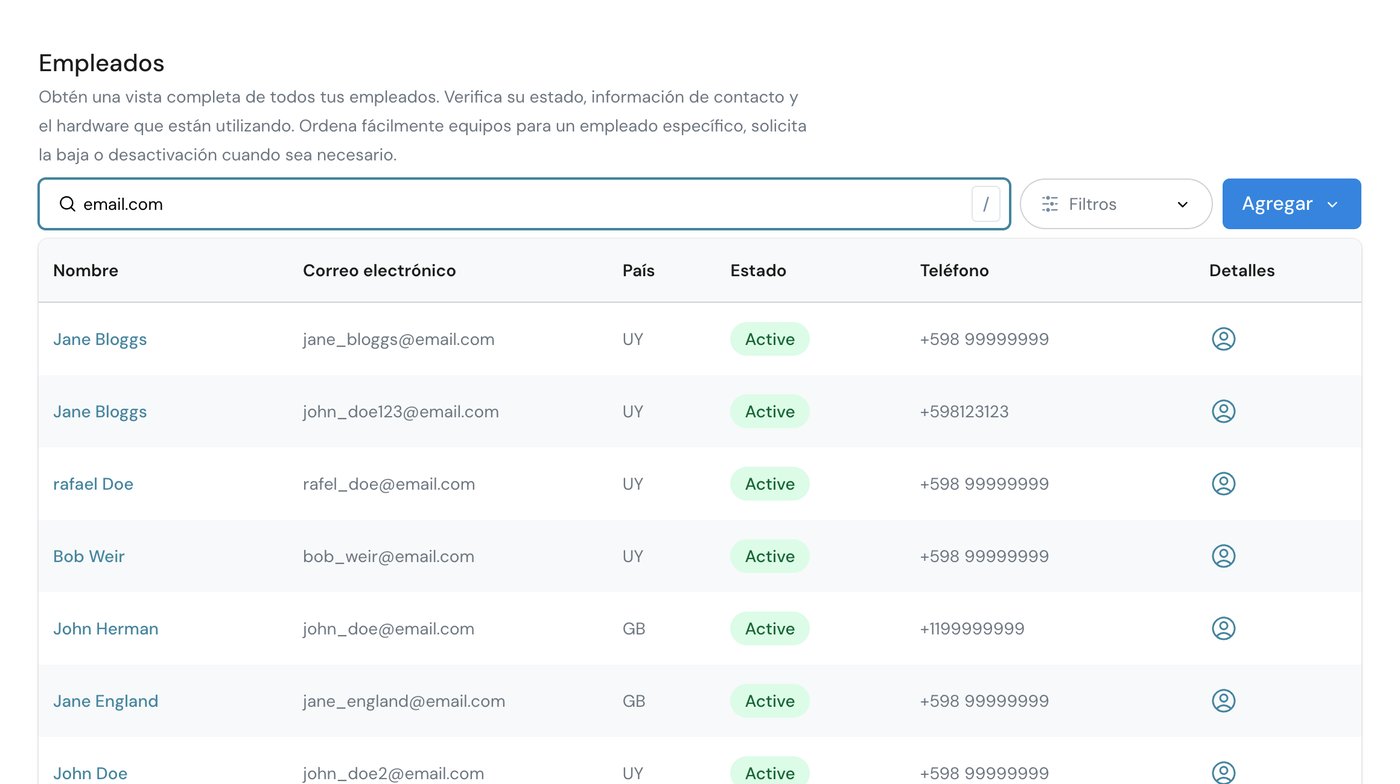This screenshot has height=784, width=1400.
Task: Click the magnifier icon in the search box
Action: coord(67,204)
